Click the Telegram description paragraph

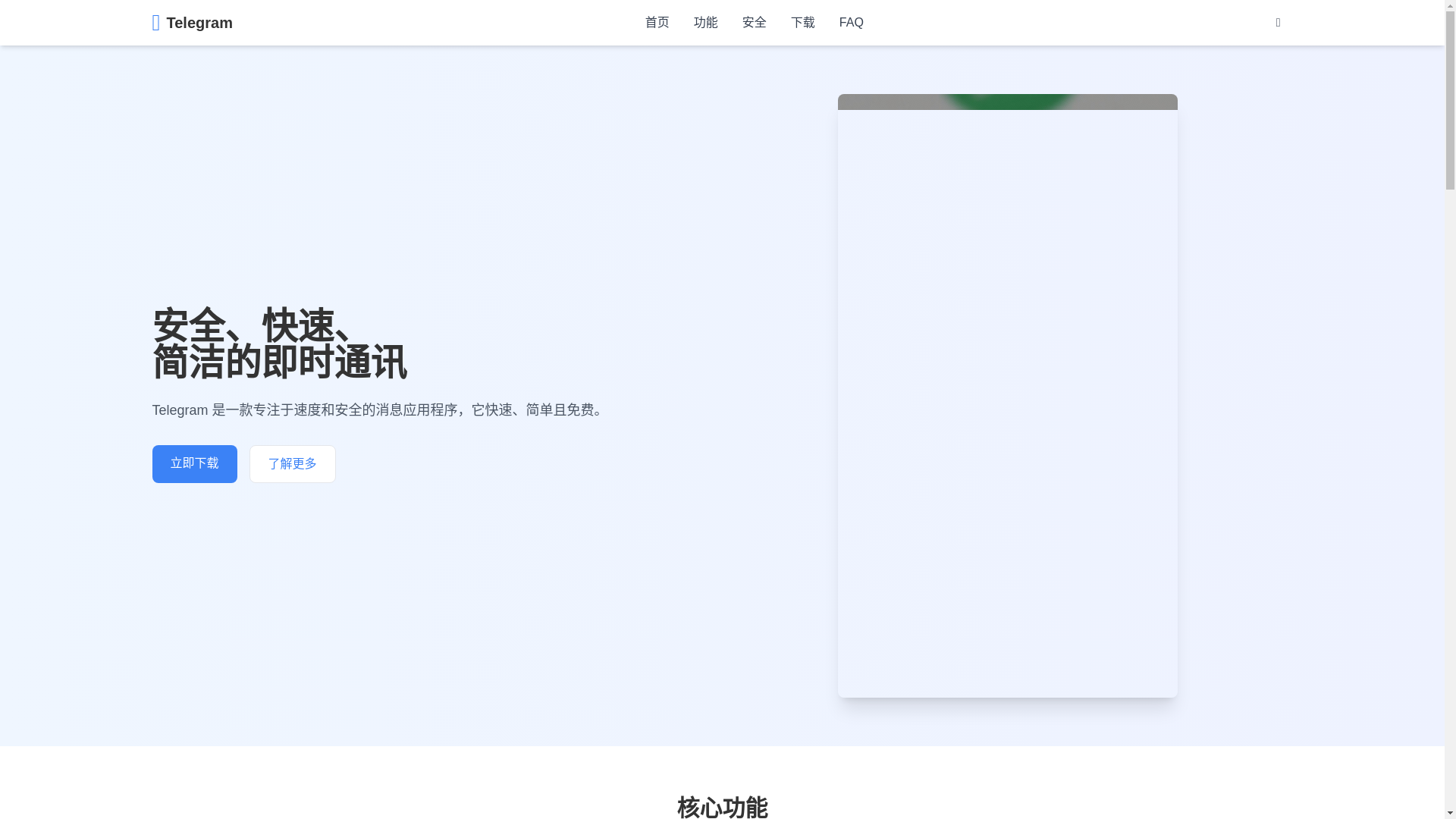379,410
